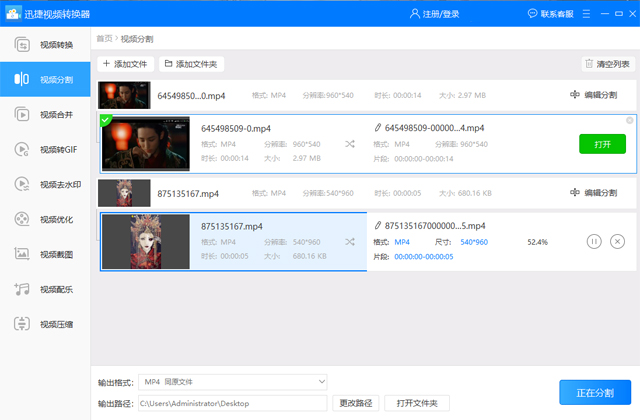Click 编辑分割 for 875135167.mp4 row

tap(594, 193)
